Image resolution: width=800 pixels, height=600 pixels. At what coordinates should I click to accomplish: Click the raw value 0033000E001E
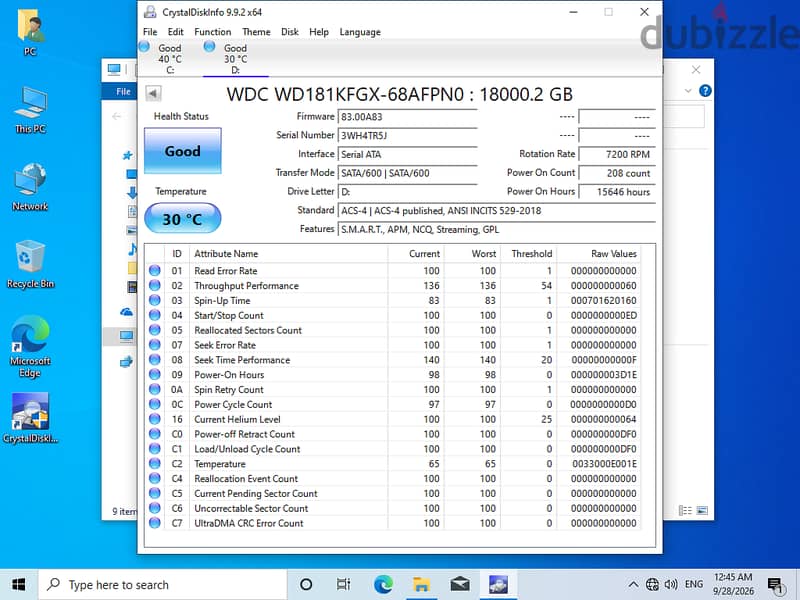[604, 464]
